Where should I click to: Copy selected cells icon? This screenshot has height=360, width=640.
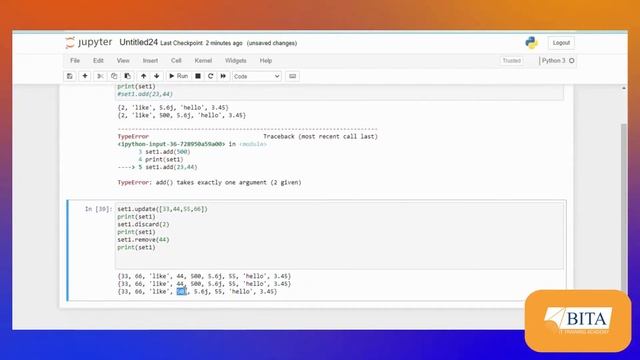tap(114, 76)
